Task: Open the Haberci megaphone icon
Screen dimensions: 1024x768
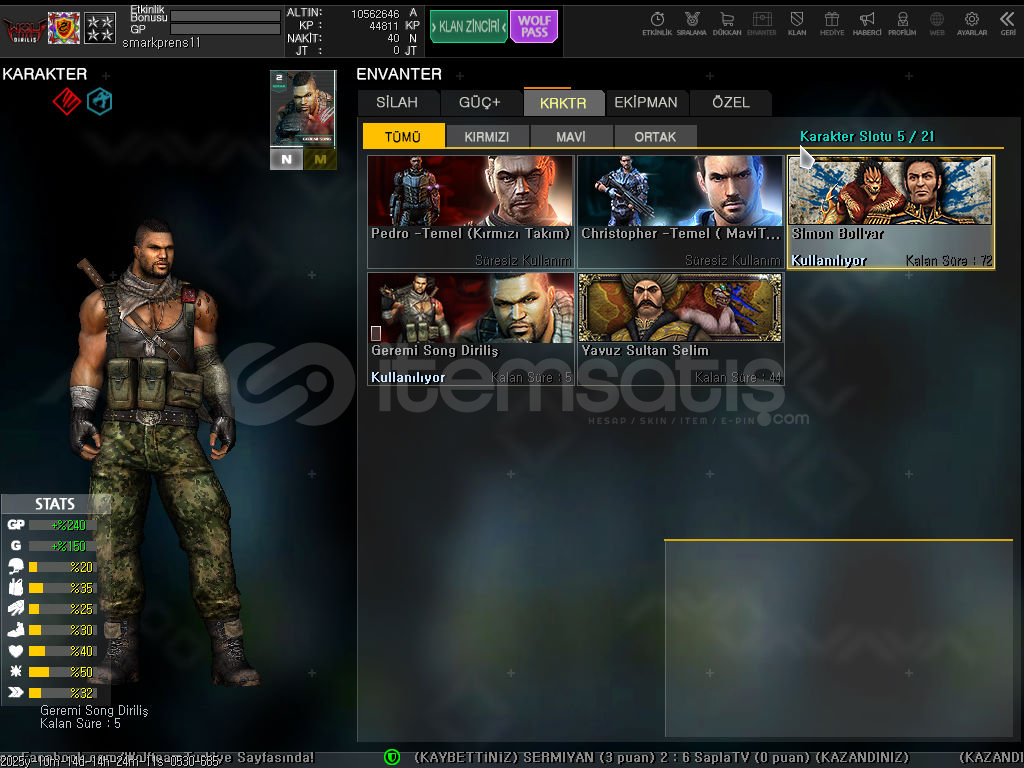Action: click(867, 22)
